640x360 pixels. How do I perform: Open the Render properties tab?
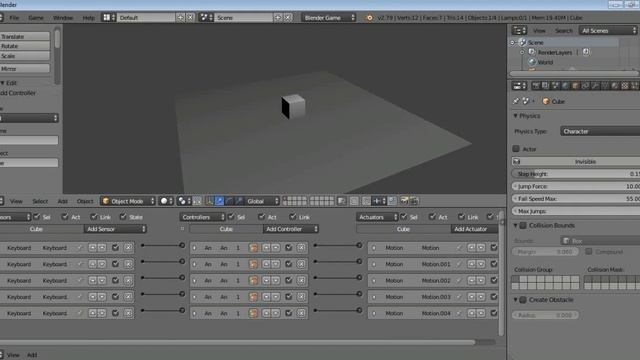[536, 86]
